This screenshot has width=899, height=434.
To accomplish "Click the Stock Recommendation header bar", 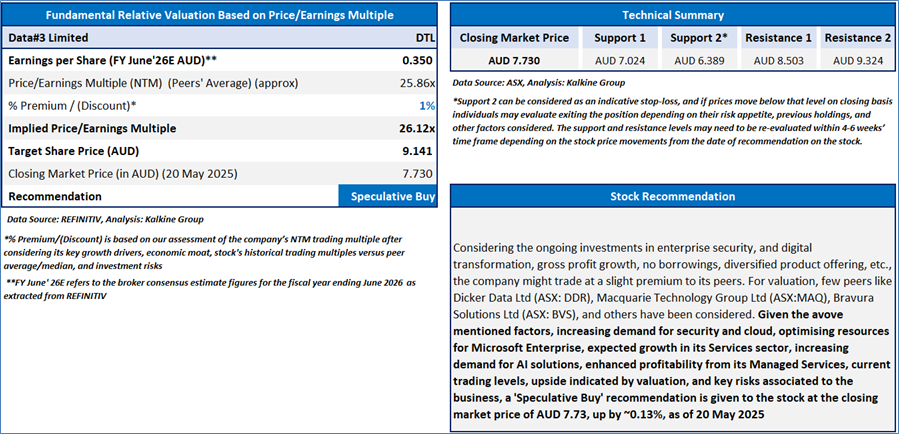I will pyautogui.click(x=673, y=196).
